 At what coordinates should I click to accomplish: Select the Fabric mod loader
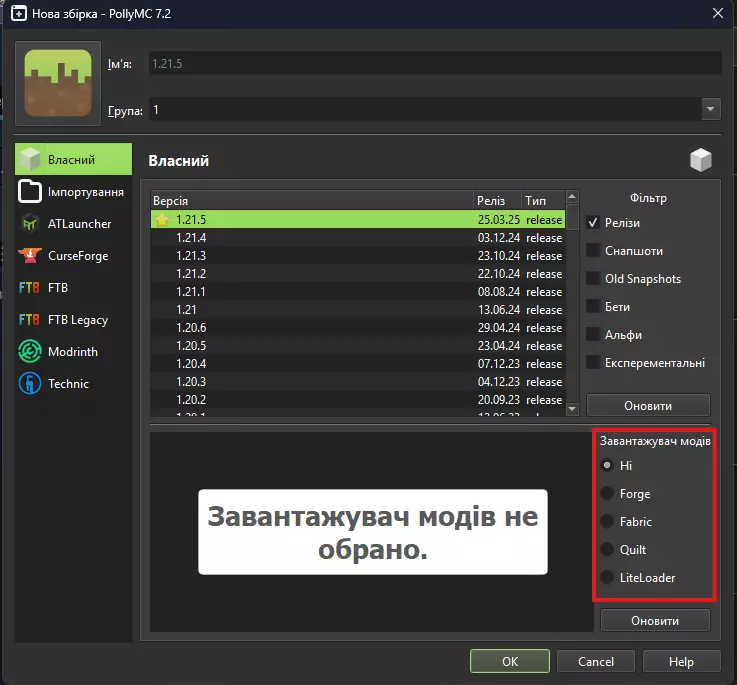607,521
